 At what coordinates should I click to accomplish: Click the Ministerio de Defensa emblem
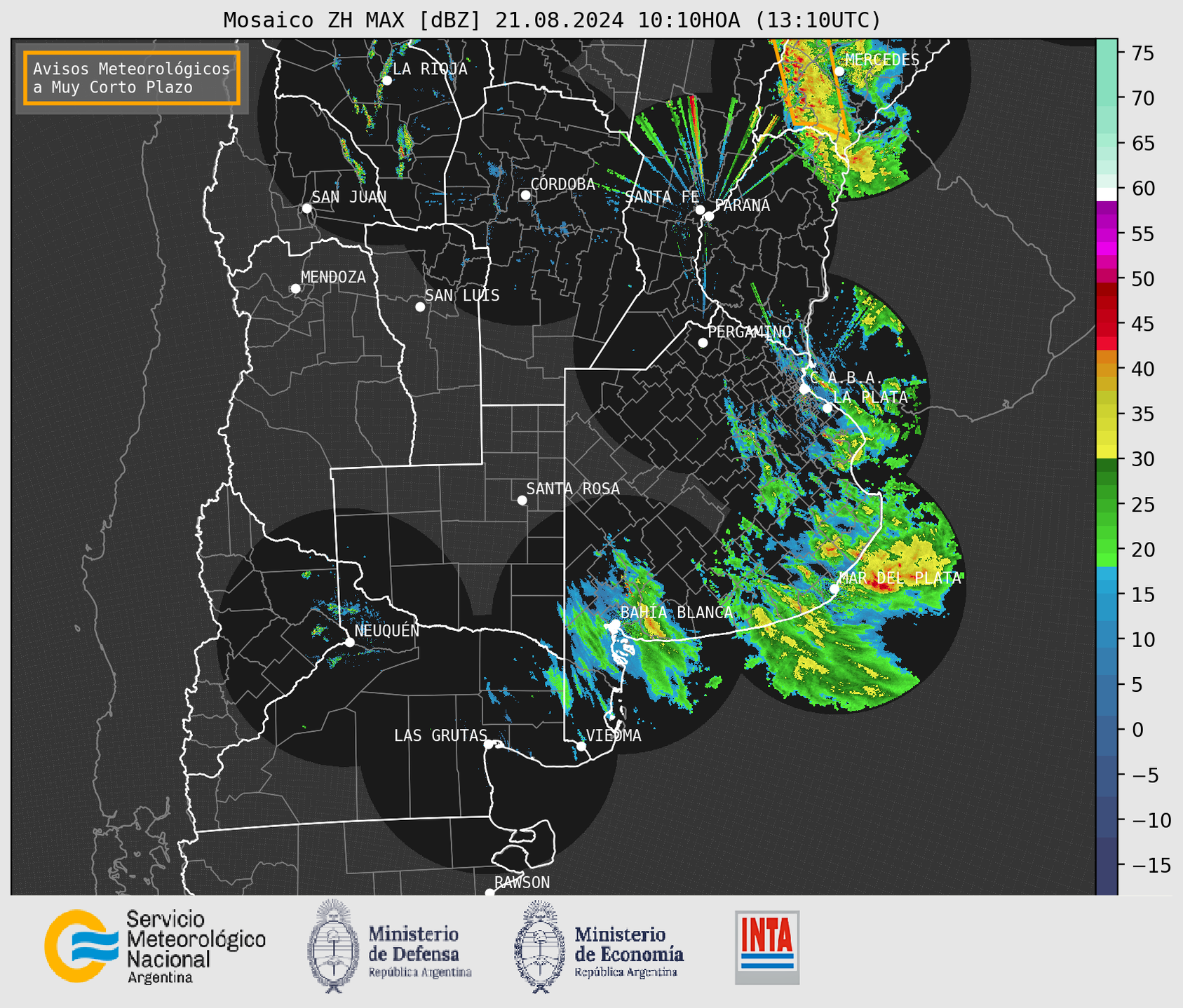point(332,946)
